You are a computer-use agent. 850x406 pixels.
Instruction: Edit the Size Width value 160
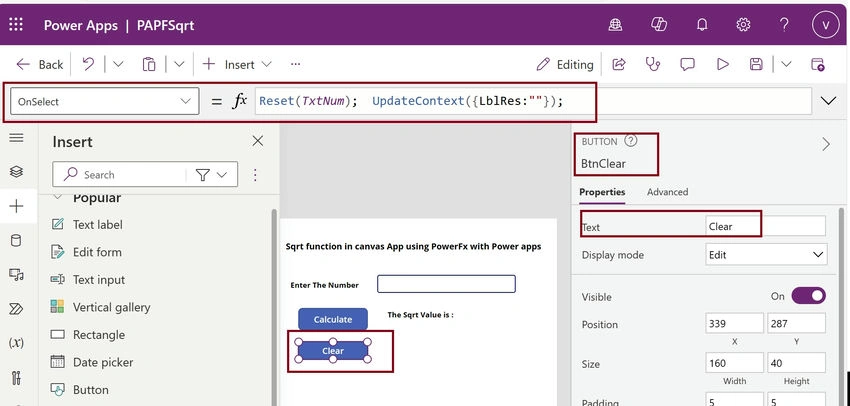click(x=735, y=363)
